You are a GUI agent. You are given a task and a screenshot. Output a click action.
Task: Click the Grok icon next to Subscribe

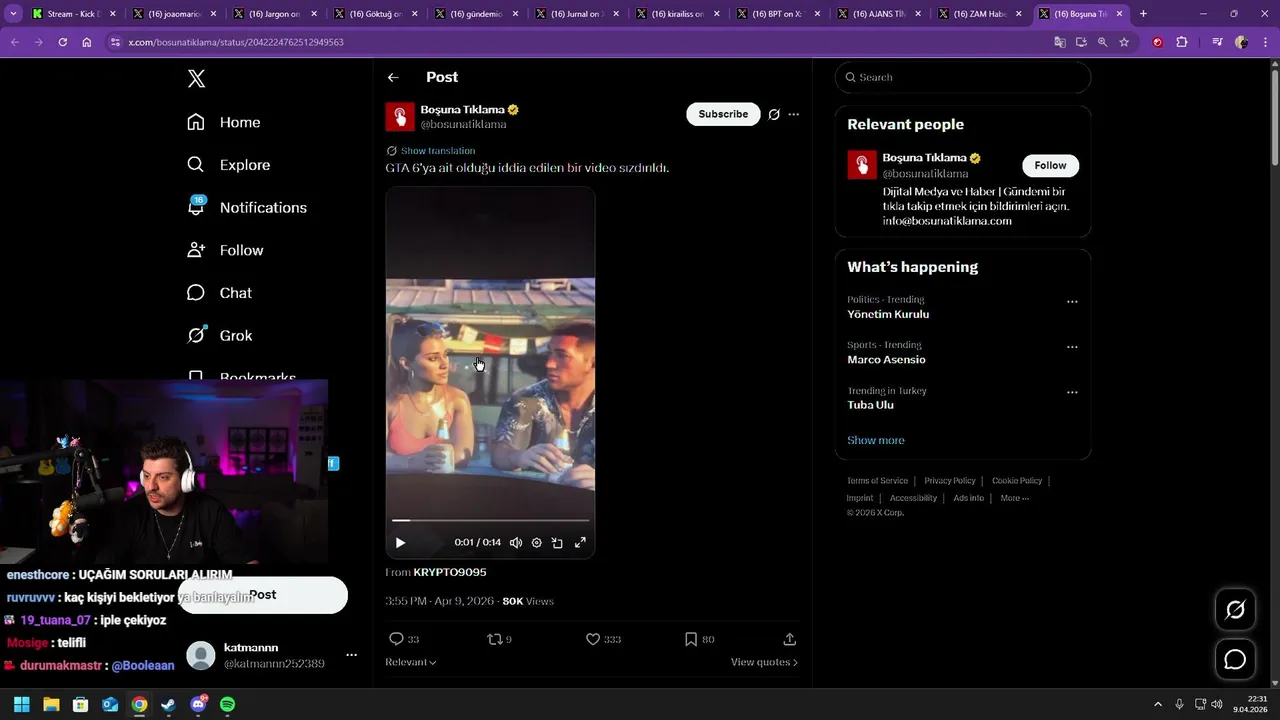coord(774,115)
